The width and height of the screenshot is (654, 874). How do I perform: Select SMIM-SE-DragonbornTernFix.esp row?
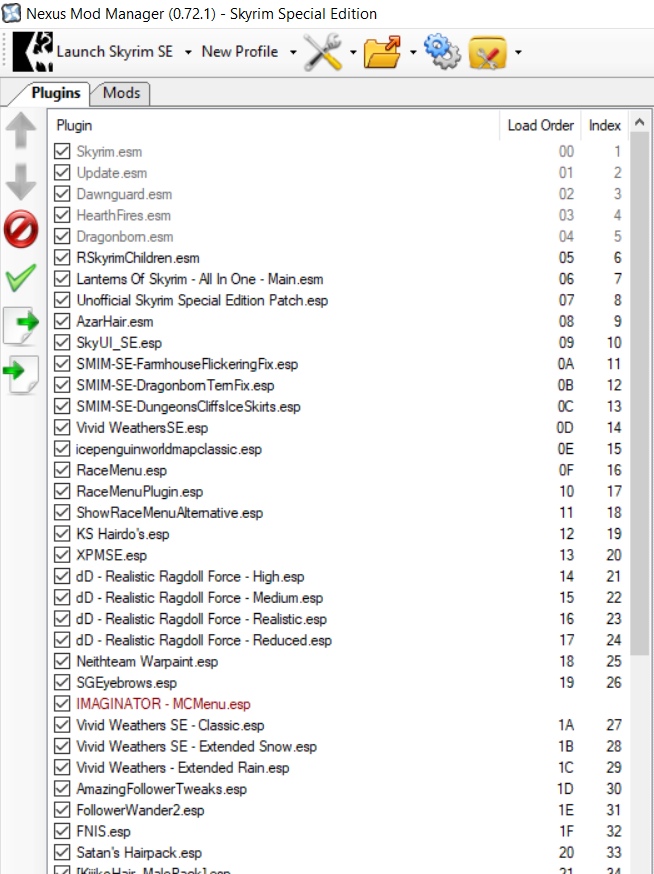pos(338,385)
